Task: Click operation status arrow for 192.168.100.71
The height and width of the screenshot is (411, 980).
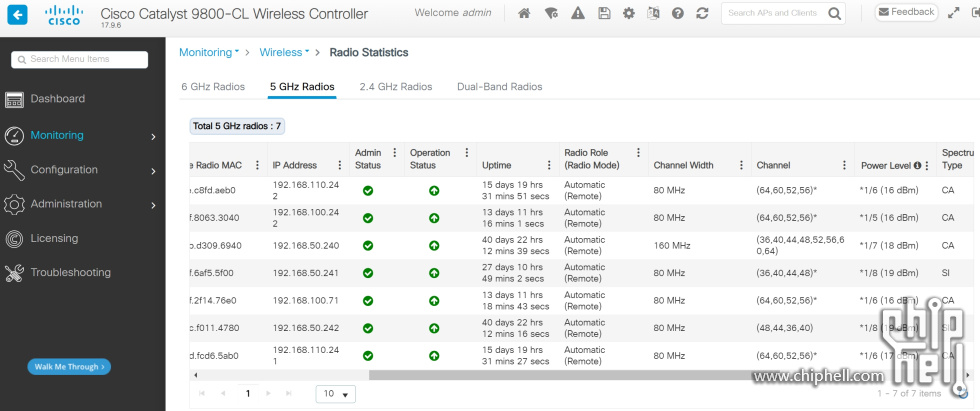Action: (434, 300)
